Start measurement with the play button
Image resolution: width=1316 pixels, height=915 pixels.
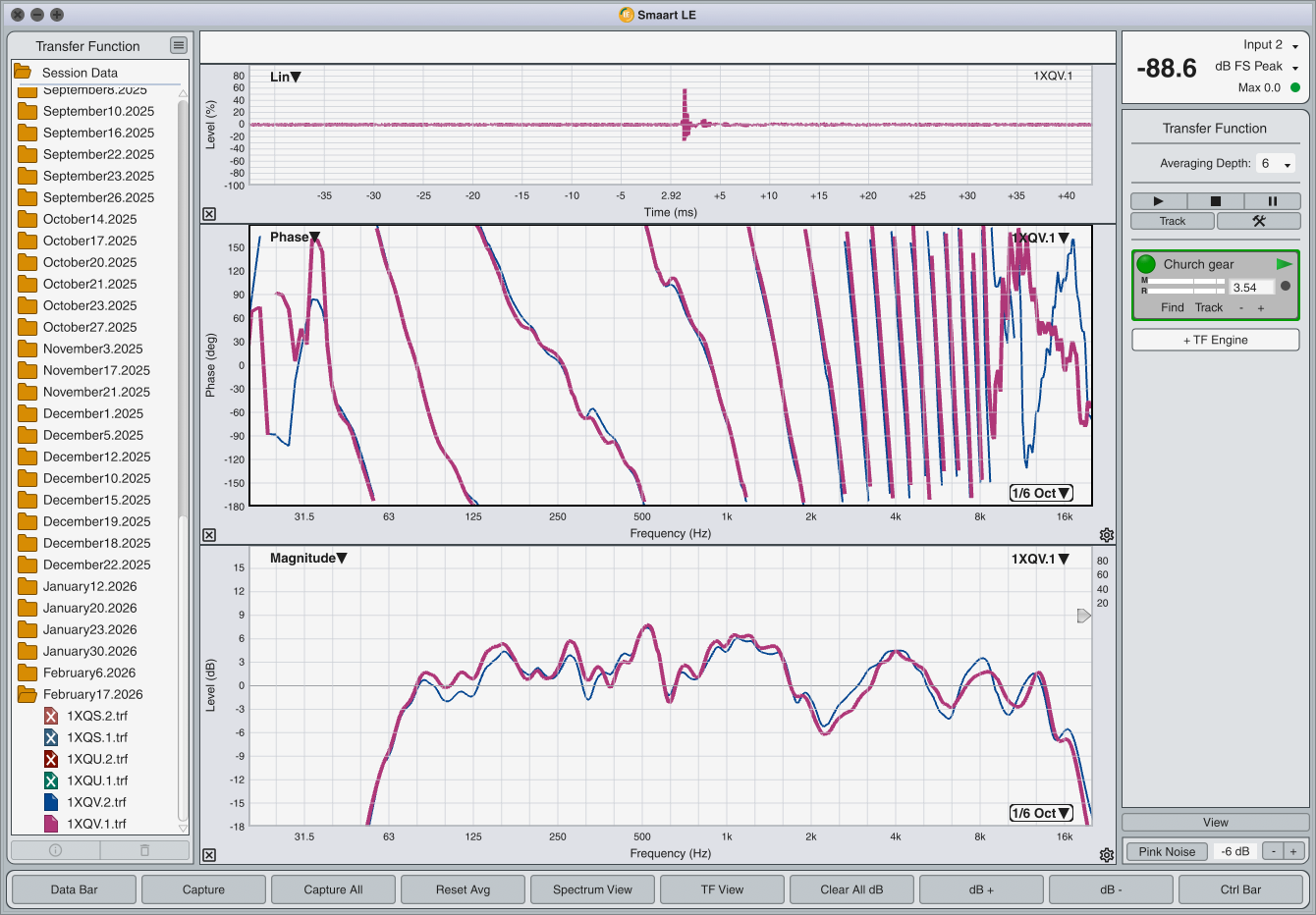click(1158, 201)
